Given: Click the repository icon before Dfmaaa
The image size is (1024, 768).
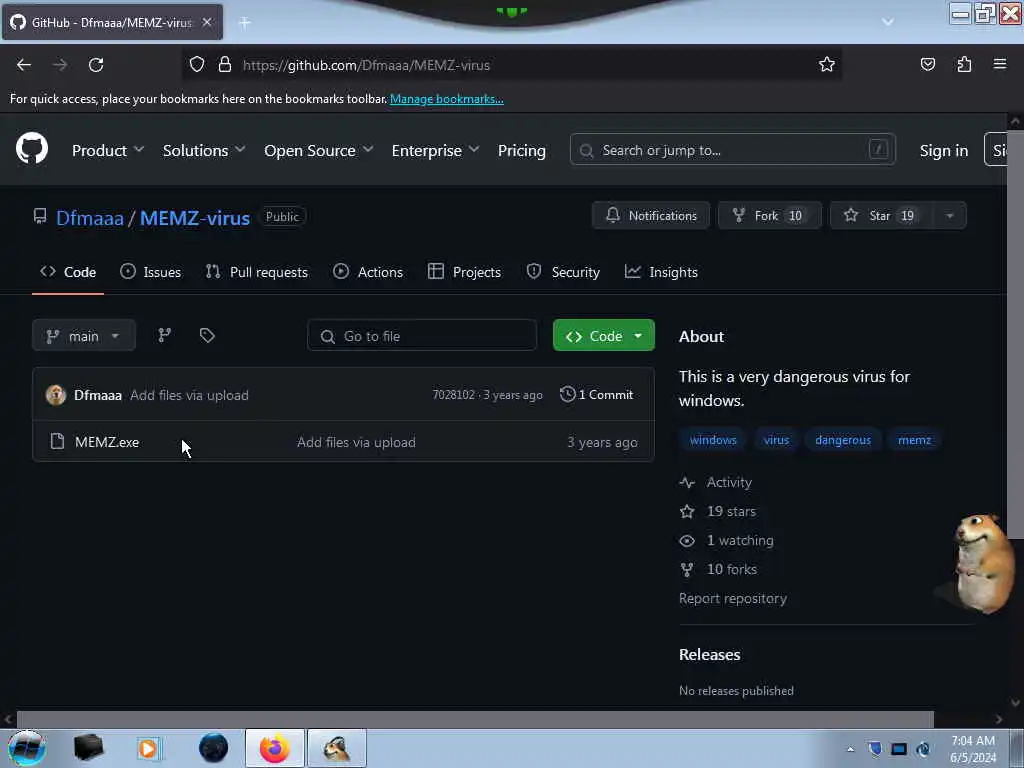Looking at the screenshot, I should (40, 216).
